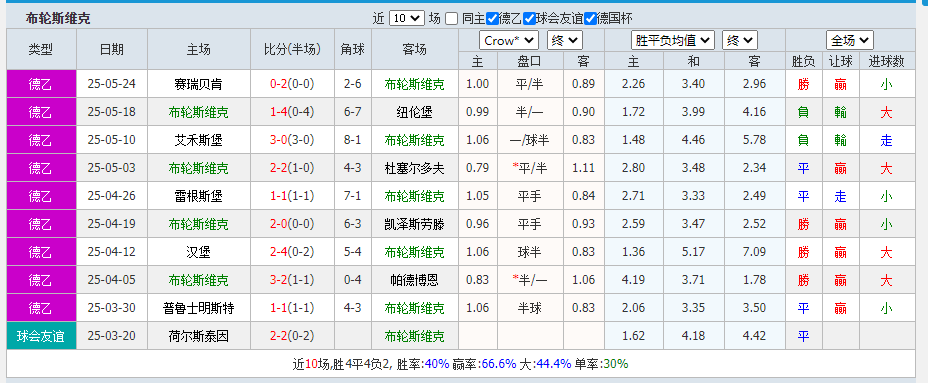Click the 負 result in the 纽伦堡 row
The height and width of the screenshot is (383, 928).
pos(803,112)
